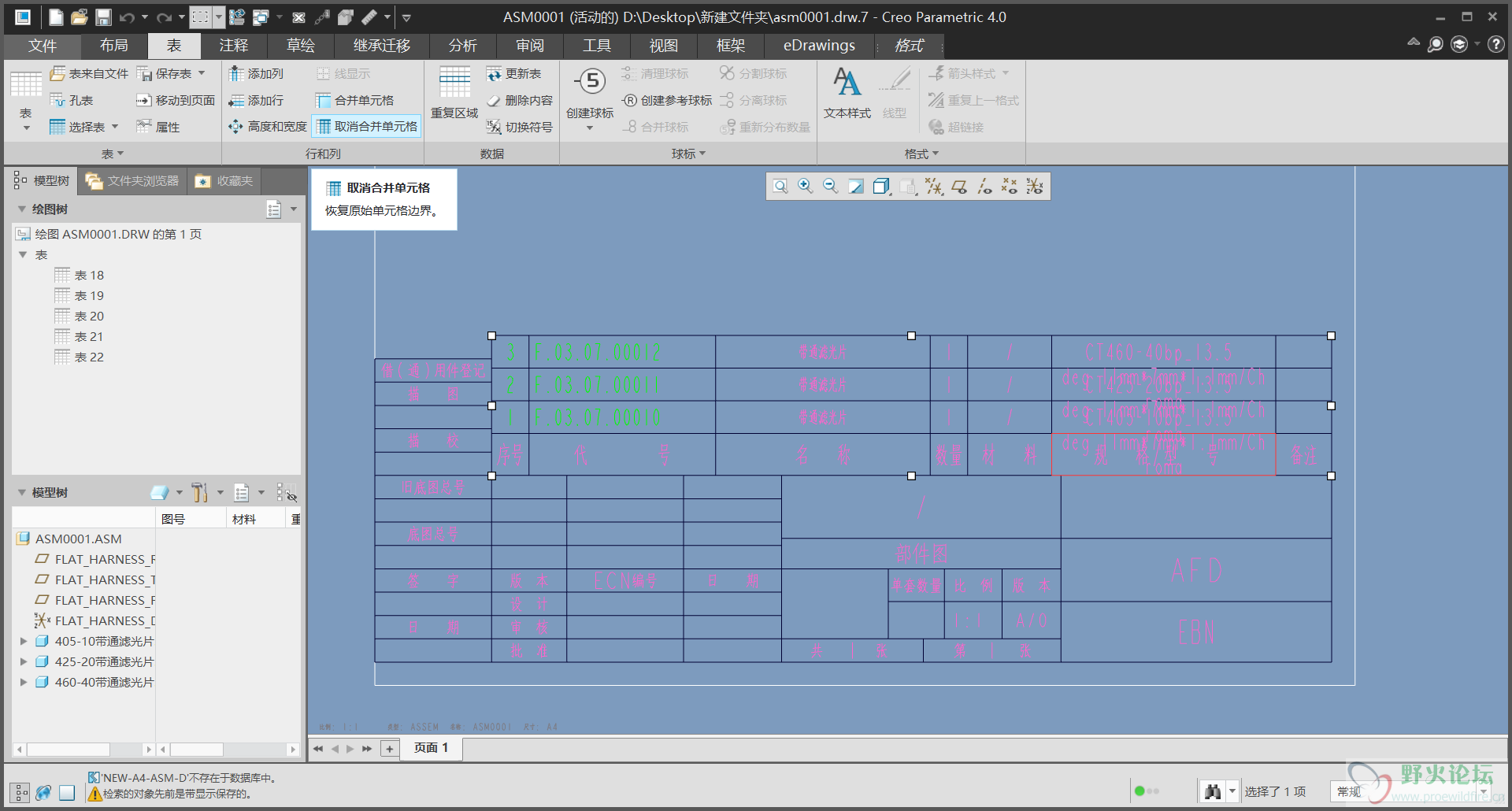Expand 405-10带通滤光片 tree node
The width and height of the screenshot is (1512, 811).
point(24,641)
